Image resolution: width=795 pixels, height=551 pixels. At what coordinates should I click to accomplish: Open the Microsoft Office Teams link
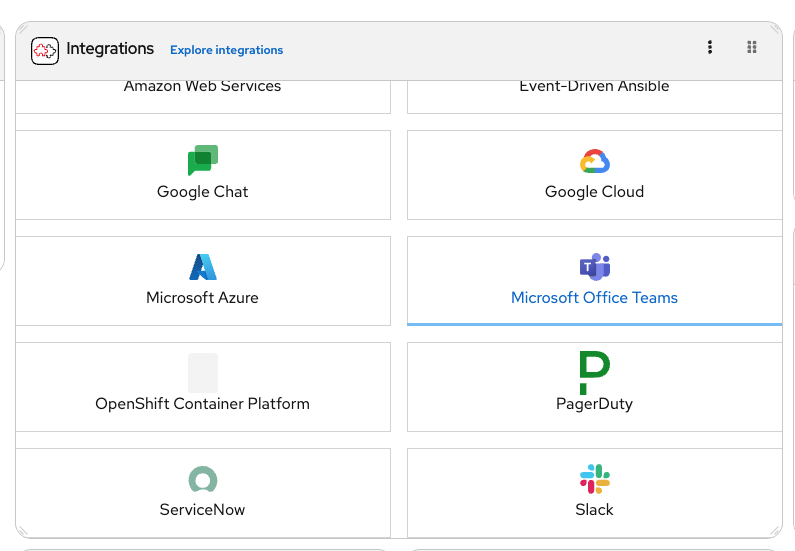[595, 298]
